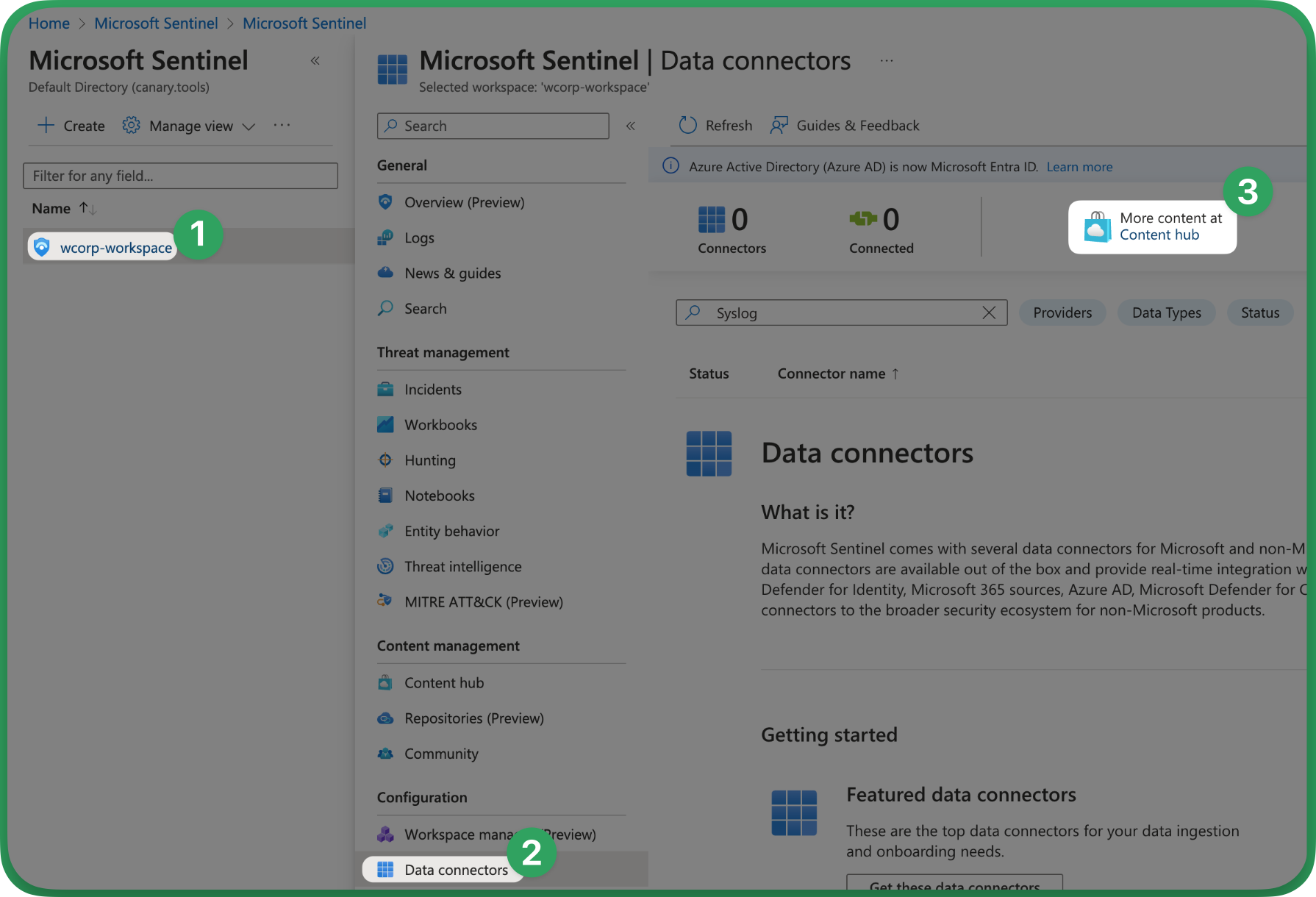1316x897 pixels.
Task: Click the Syslog connector search field
Action: pyautogui.click(x=841, y=312)
